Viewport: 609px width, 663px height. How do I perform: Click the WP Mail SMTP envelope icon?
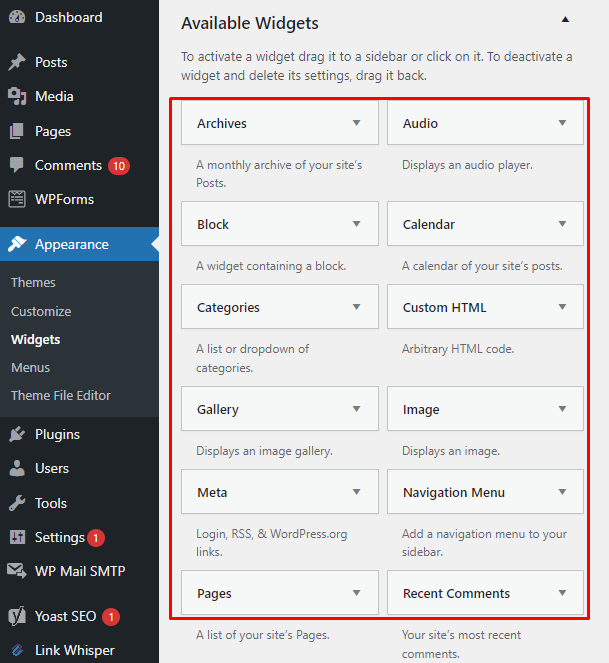click(x=17, y=571)
